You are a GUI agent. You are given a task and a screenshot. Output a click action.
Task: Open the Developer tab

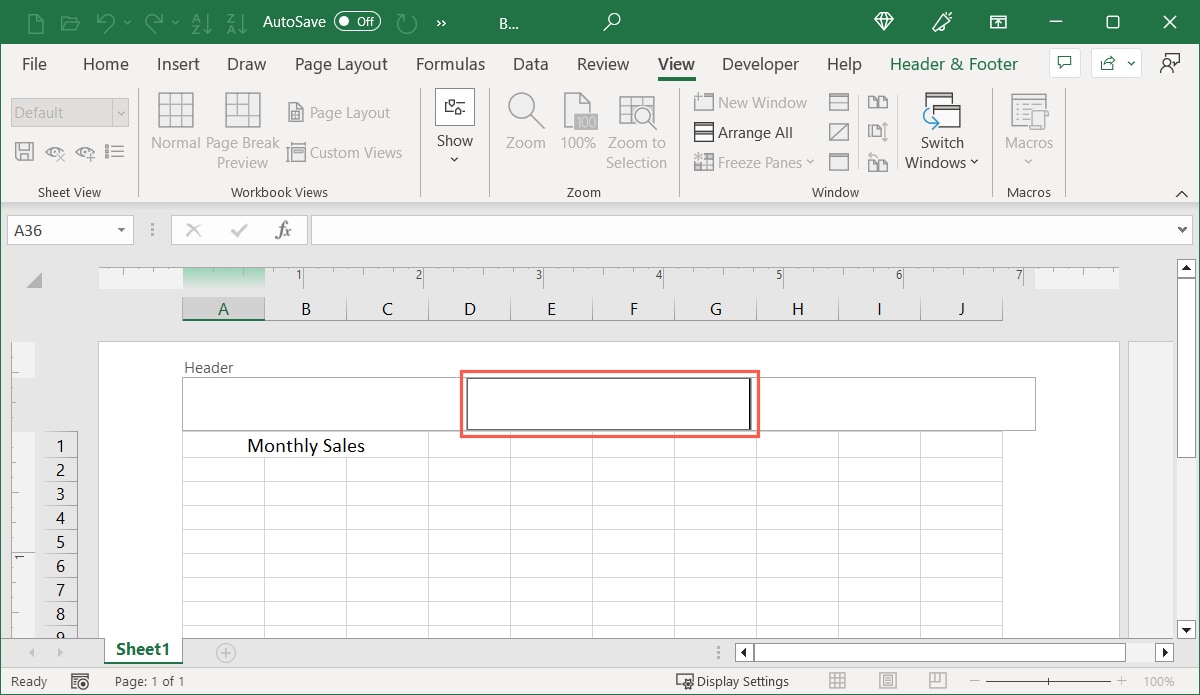760,64
